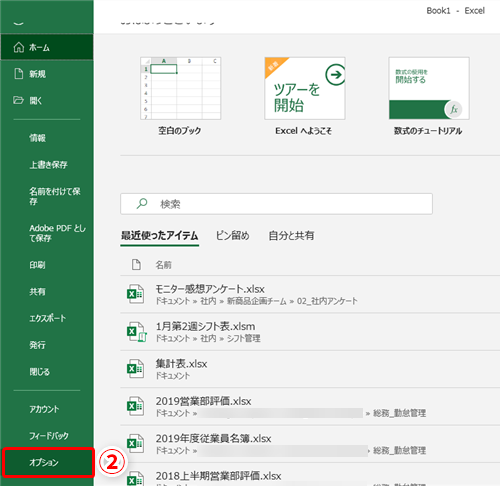Click Excel icon of 集計表.xlsx
The width and height of the screenshot is (500, 486).
(136, 369)
